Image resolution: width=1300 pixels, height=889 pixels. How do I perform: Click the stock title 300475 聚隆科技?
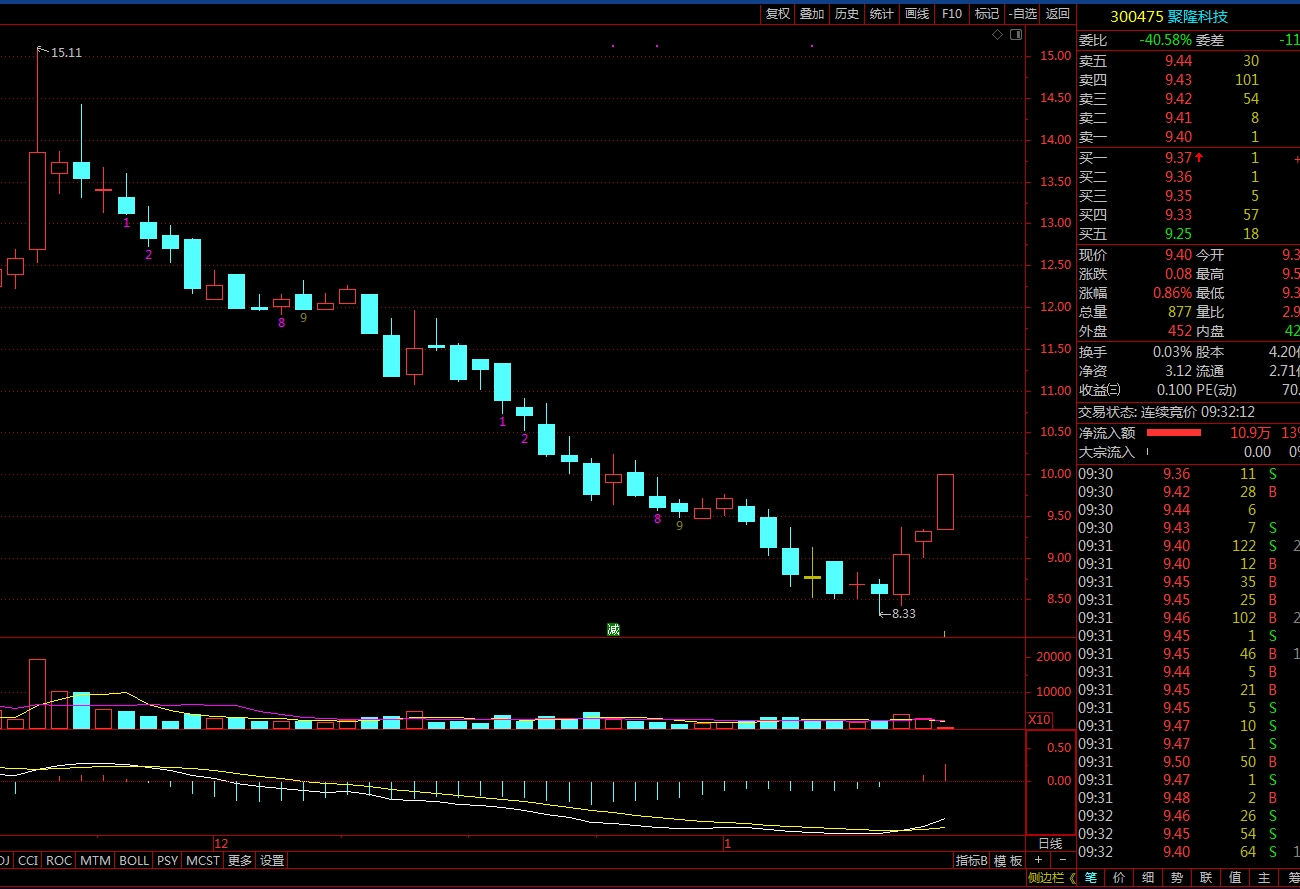[1169, 16]
